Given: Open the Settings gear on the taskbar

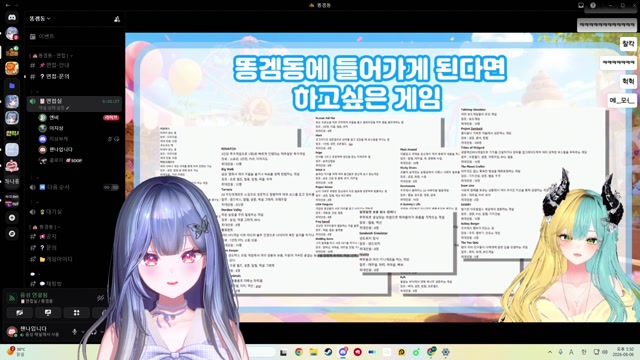Looking at the screenshot, I should 445,352.
